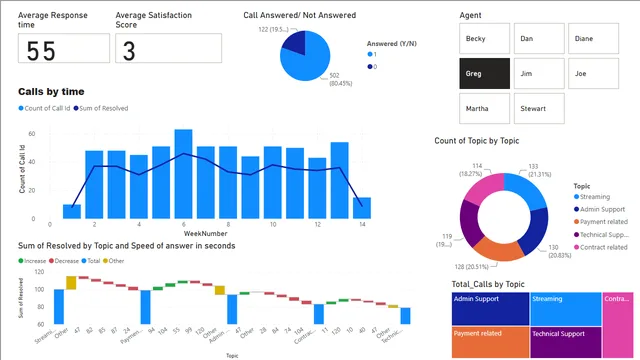The height and width of the screenshot is (360, 640).
Task: Click the Total legend item in waterfall chart
Action: [91, 261]
